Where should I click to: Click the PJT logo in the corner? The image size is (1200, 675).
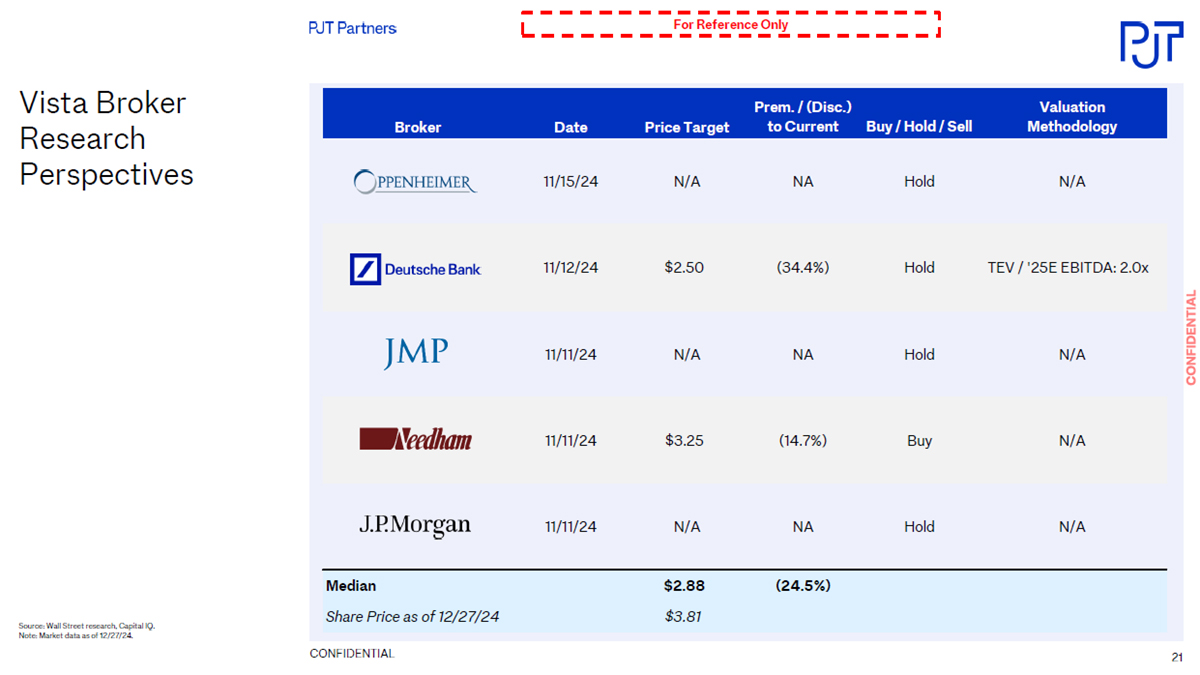[1150, 44]
